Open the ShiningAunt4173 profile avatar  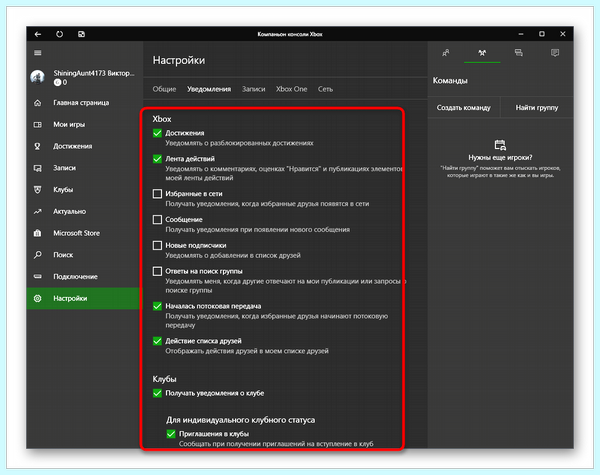click(x=38, y=77)
